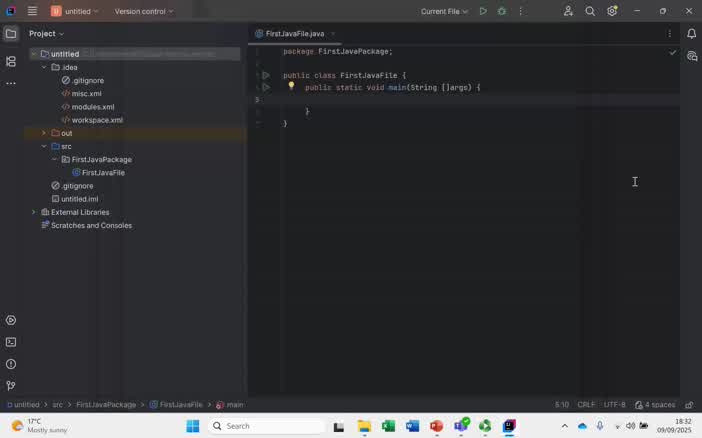Change CRLF line separator in status bar
702x438 pixels.
click(x=586, y=405)
